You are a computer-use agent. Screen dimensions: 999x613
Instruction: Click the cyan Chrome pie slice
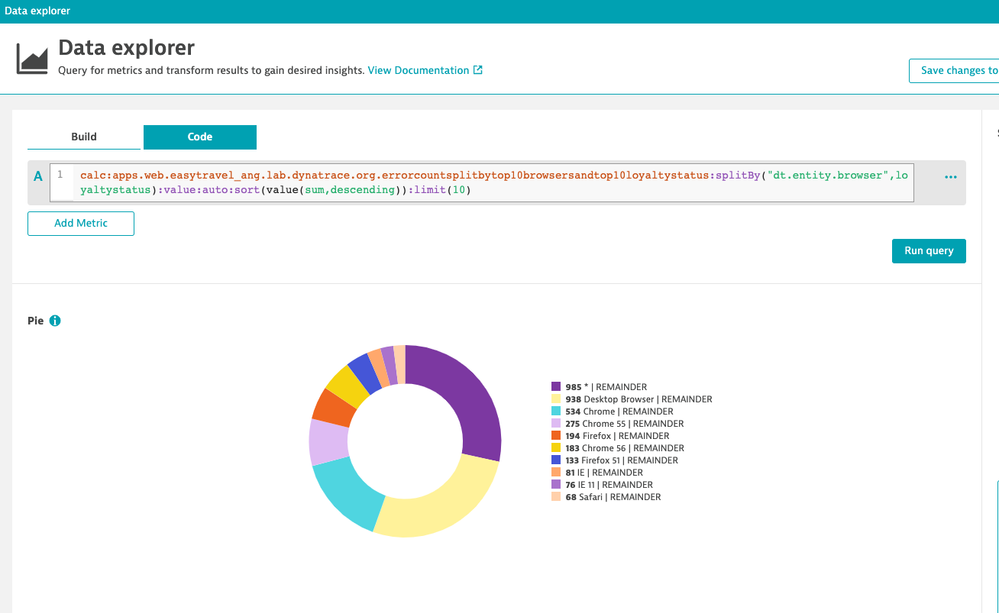[x=343, y=491]
